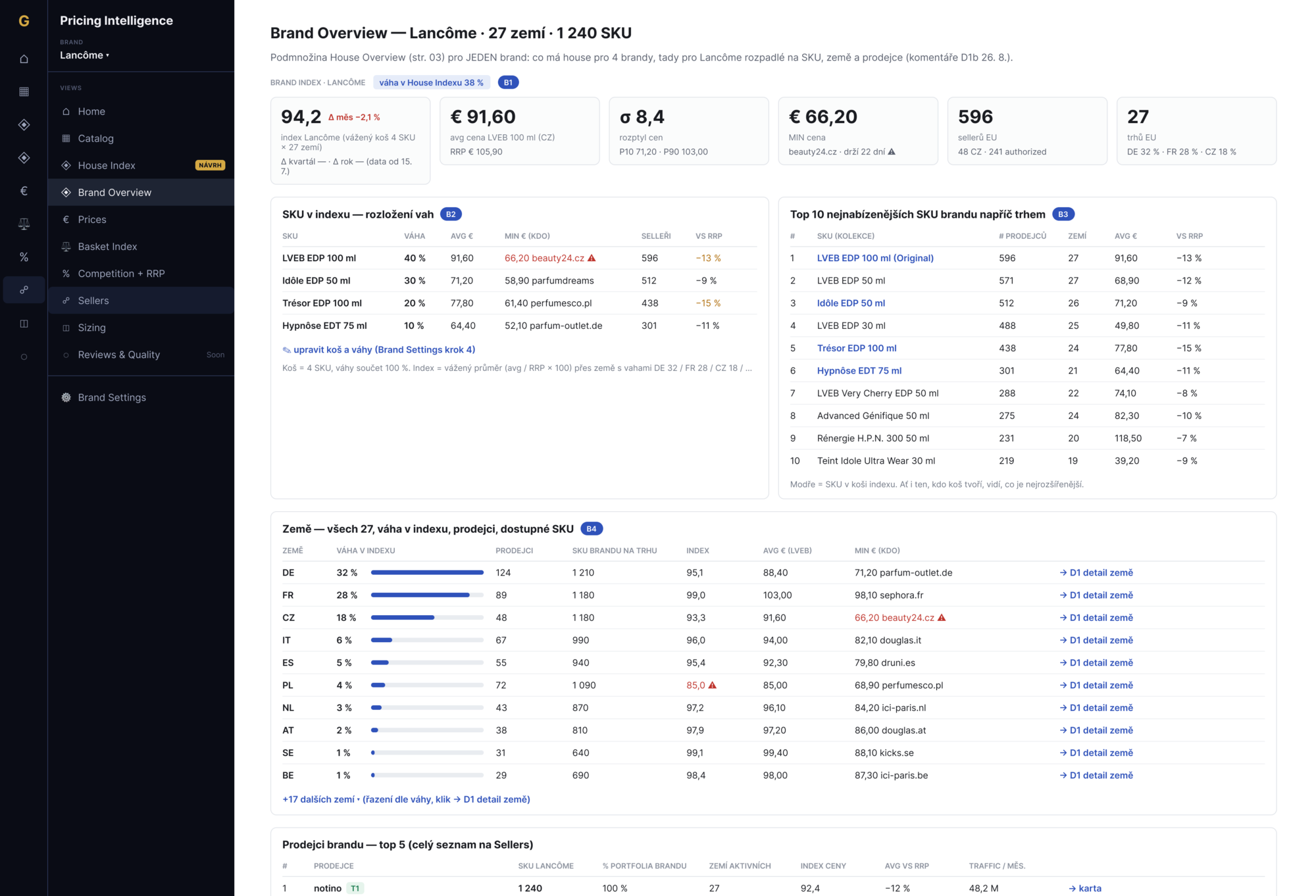Click DE 32 % weight bar
Screen dimensions: 1316x896
pyautogui.click(x=427, y=572)
